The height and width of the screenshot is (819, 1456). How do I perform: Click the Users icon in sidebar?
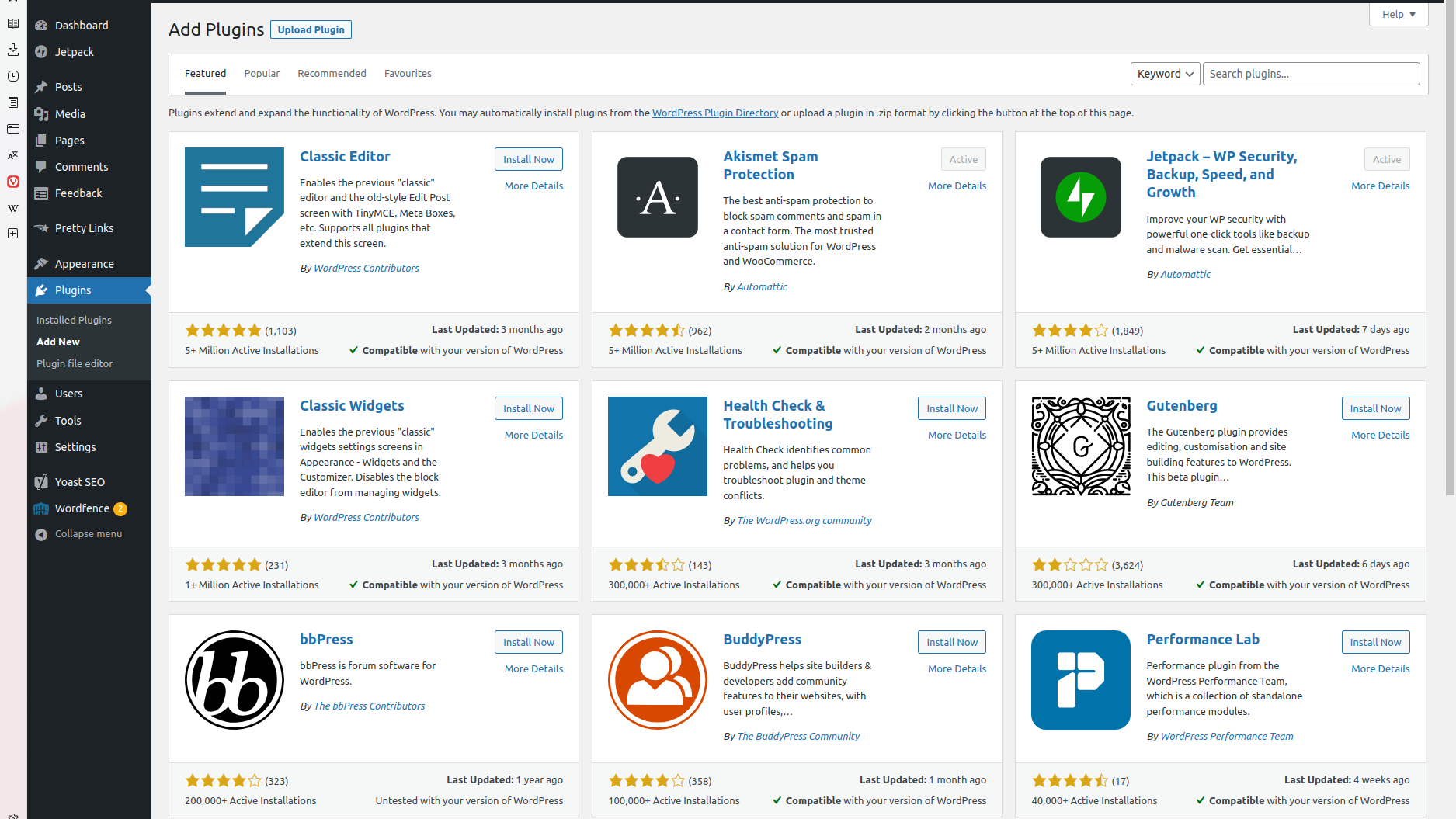click(x=41, y=394)
